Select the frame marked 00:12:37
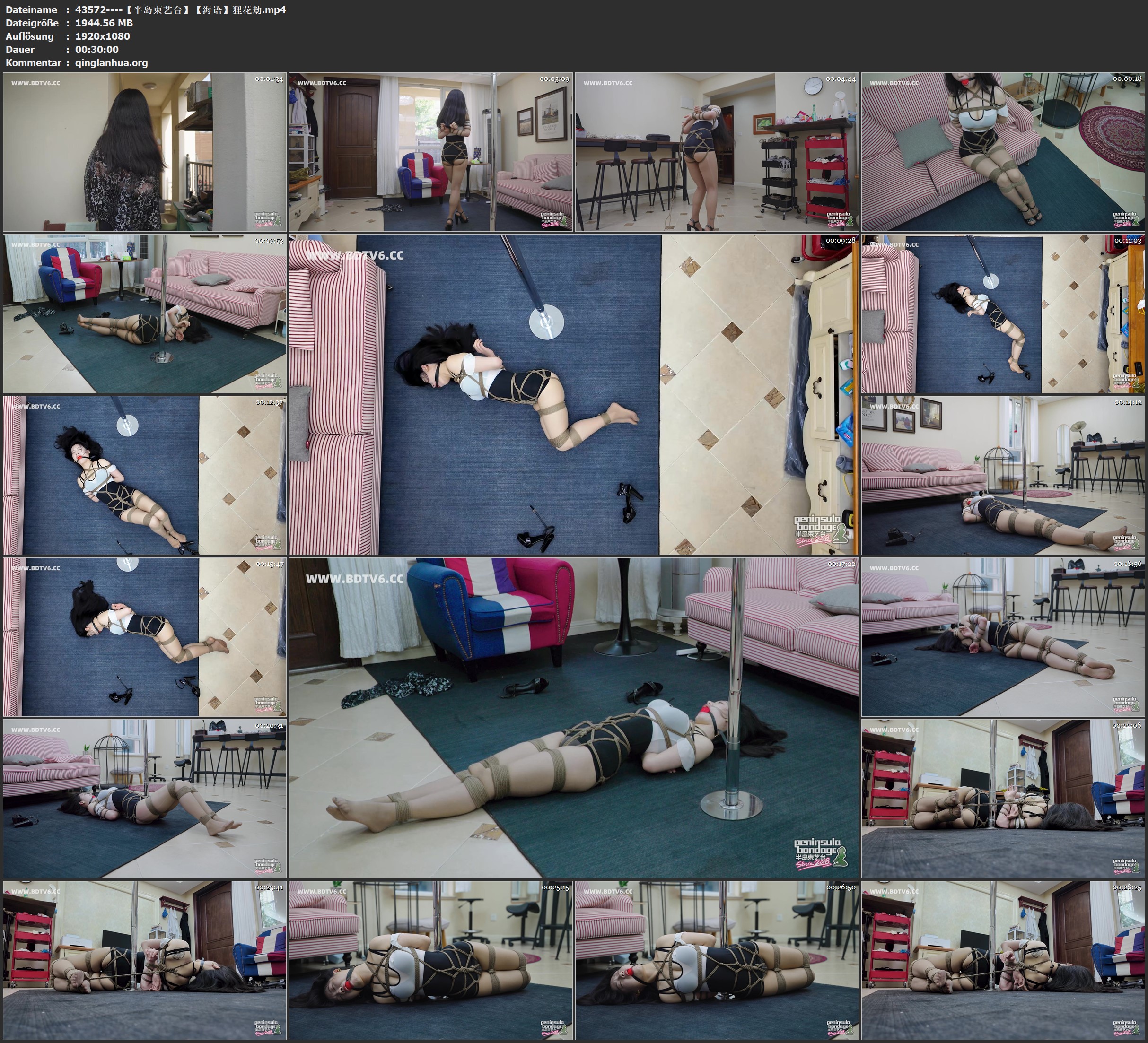Screen dimensions: 1148x1043 [x=145, y=475]
